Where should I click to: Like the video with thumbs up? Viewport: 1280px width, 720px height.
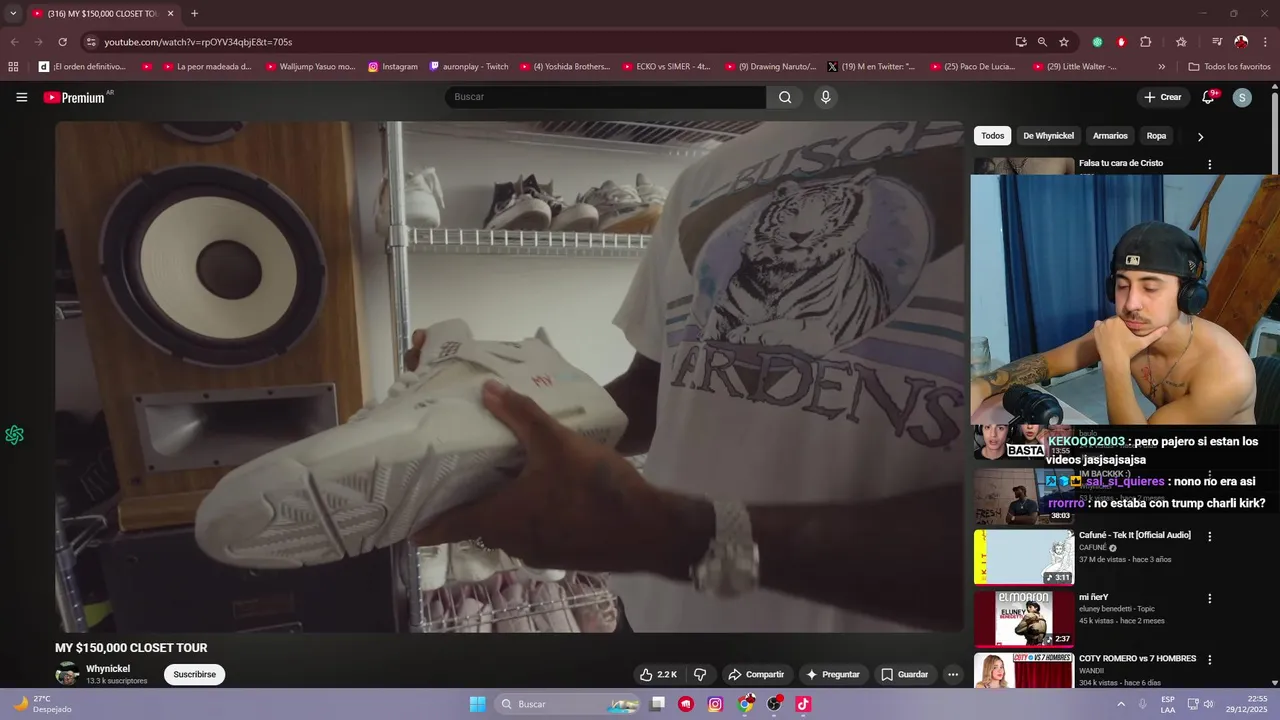(x=659, y=675)
